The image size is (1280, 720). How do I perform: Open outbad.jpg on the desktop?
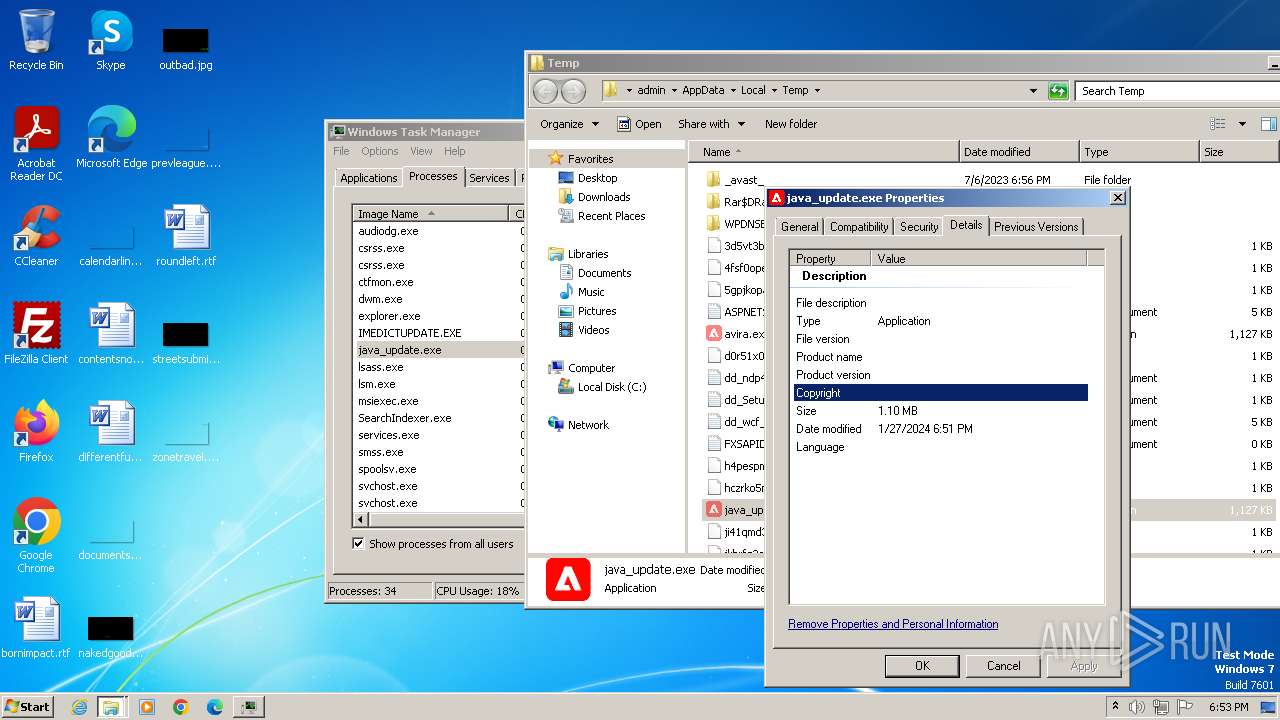point(185,49)
